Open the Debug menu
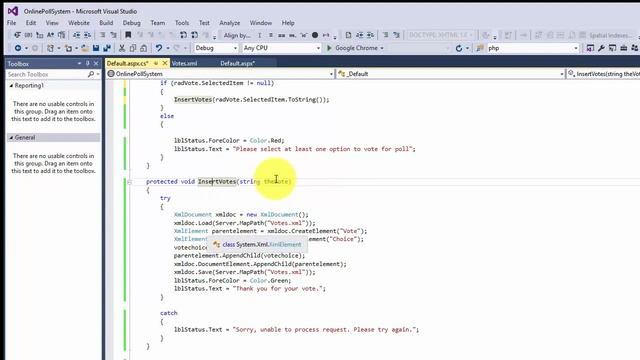Image resolution: width=640 pixels, height=360 pixels. pyautogui.click(x=131, y=23)
